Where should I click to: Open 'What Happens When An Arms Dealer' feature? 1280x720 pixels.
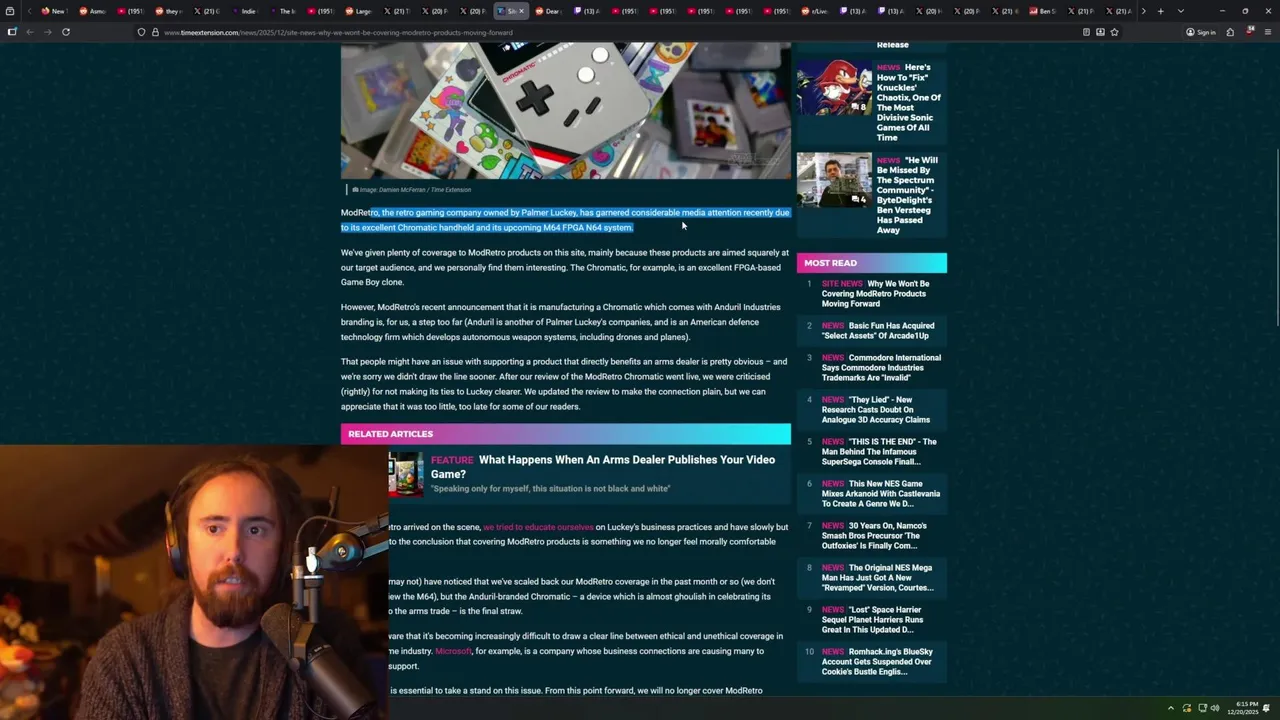click(603, 466)
